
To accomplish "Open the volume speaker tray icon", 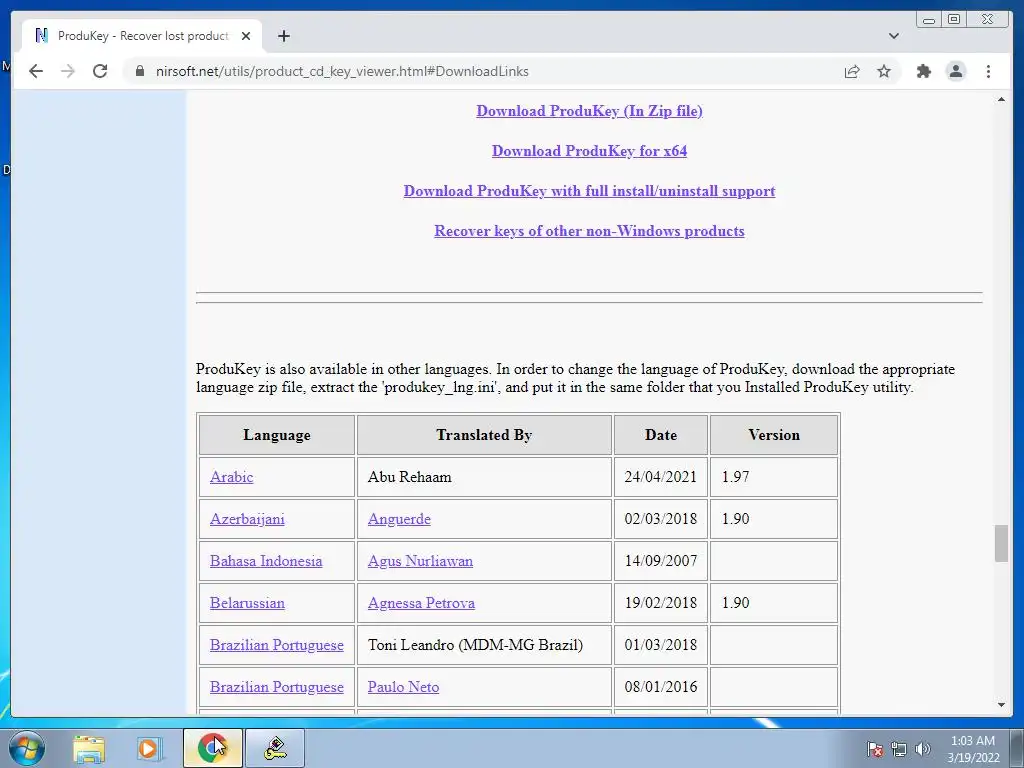I will 922,749.
